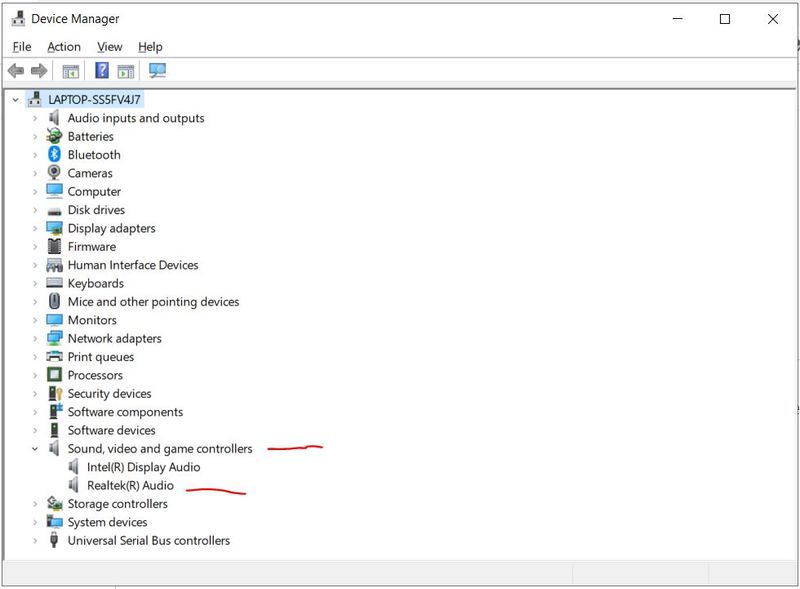This screenshot has width=800, height=589.
Task: Select the Security devices label
Action: [x=109, y=394]
